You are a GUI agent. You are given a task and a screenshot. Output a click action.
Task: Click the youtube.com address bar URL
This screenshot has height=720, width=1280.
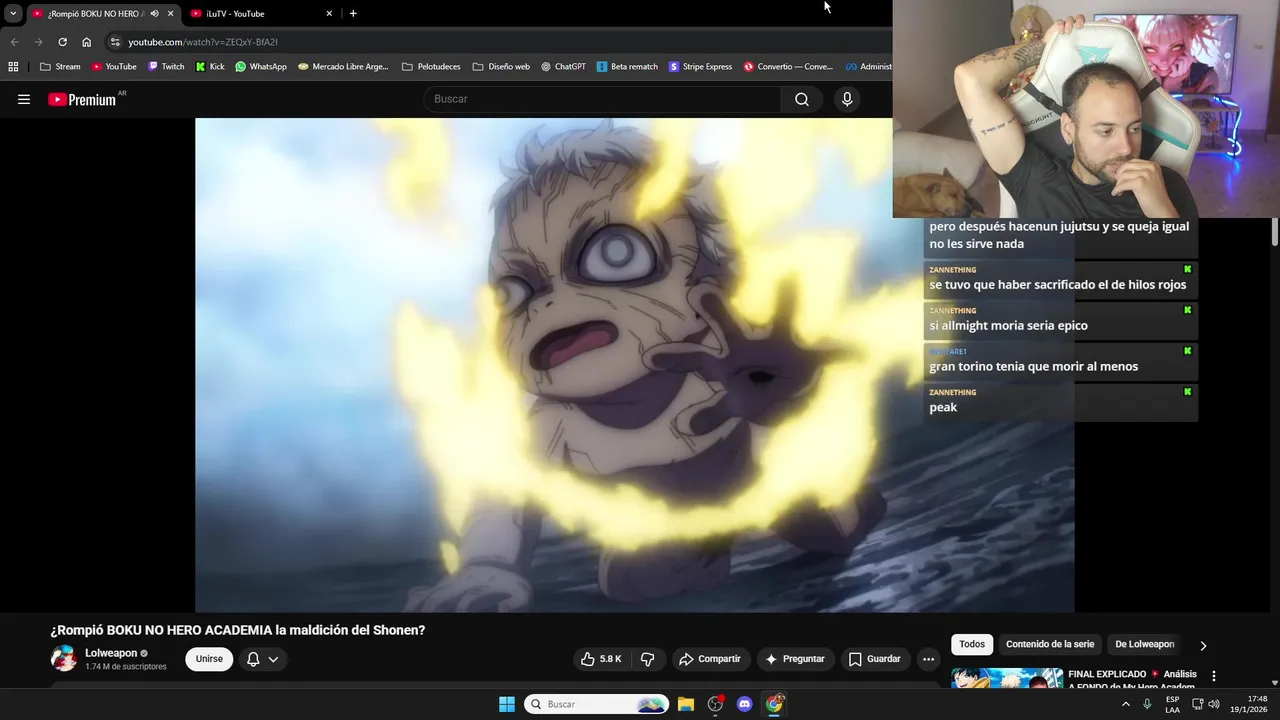203,42
